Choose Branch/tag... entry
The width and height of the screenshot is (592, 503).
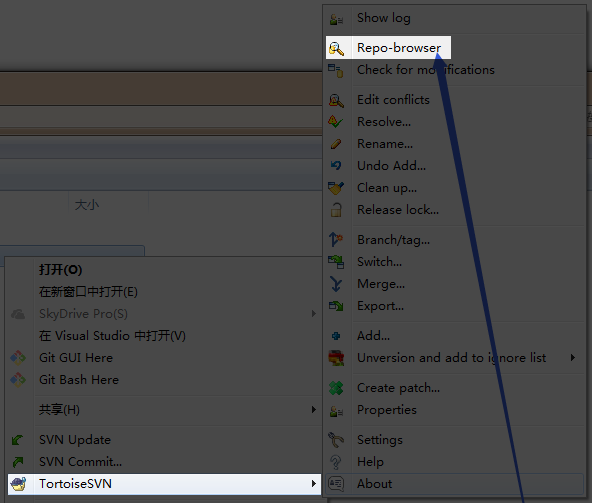point(393,240)
